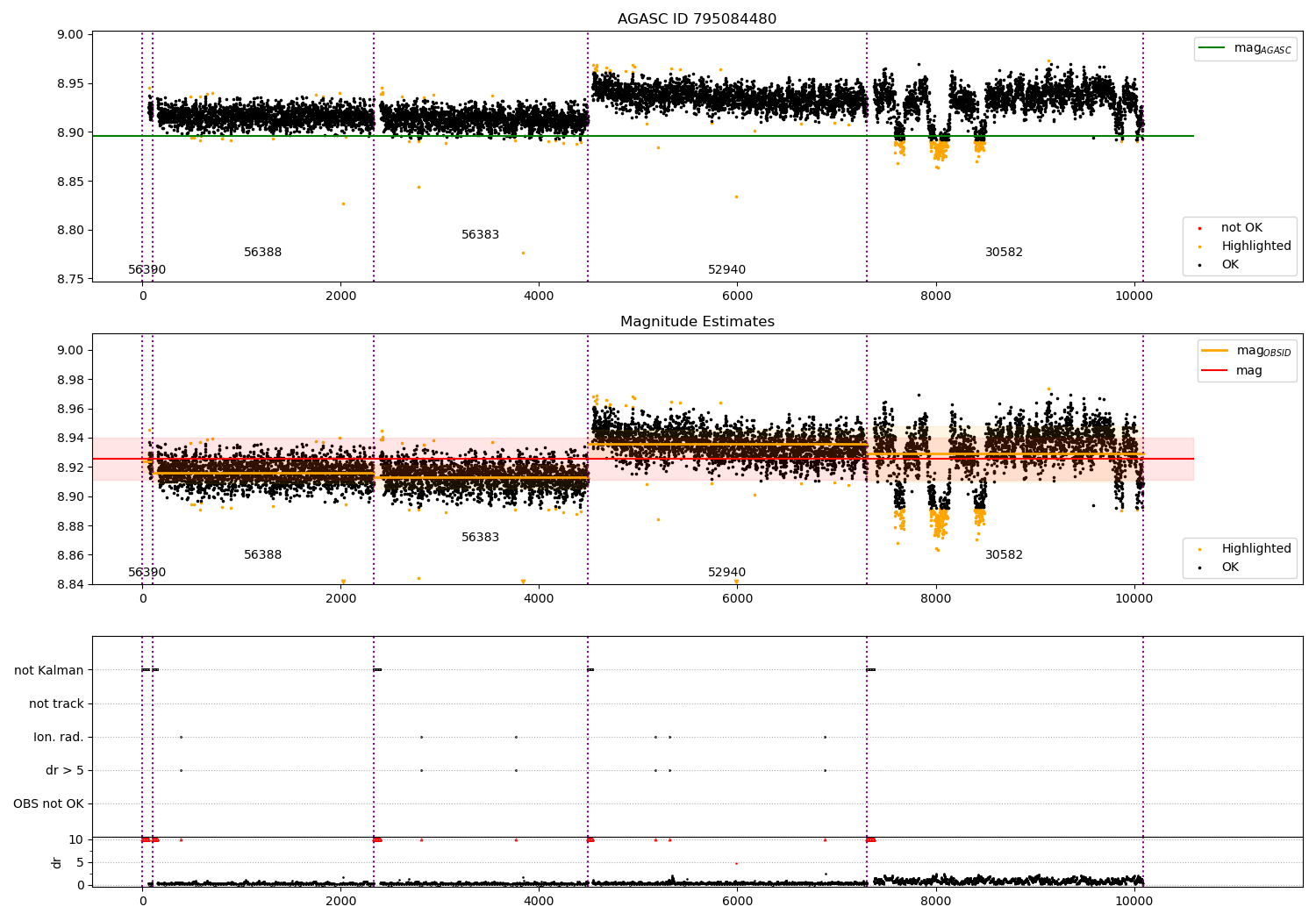
Task: Select the orange mag OBSID legend entry
Action: point(1247,351)
